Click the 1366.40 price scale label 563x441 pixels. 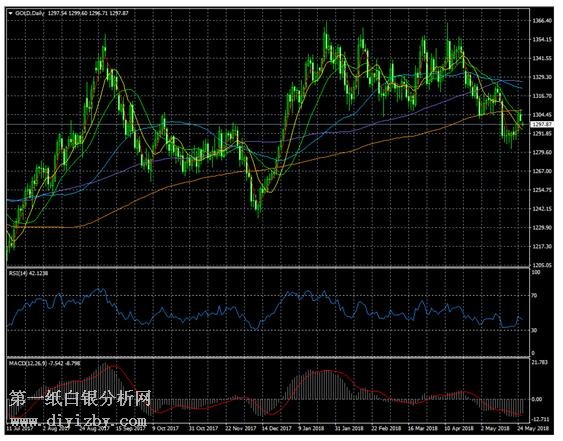(x=542, y=21)
